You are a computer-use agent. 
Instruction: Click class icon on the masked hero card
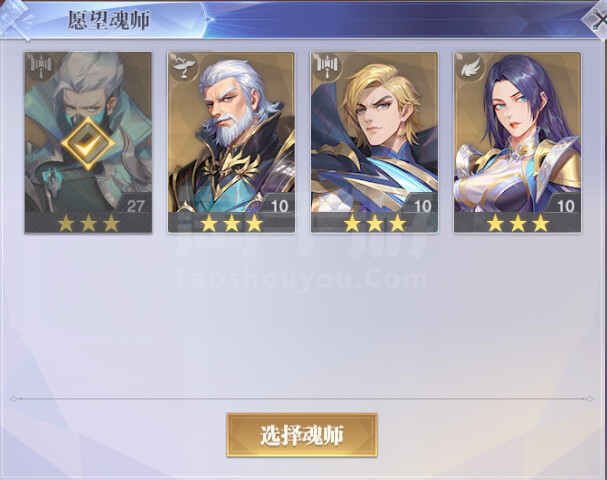[41, 66]
